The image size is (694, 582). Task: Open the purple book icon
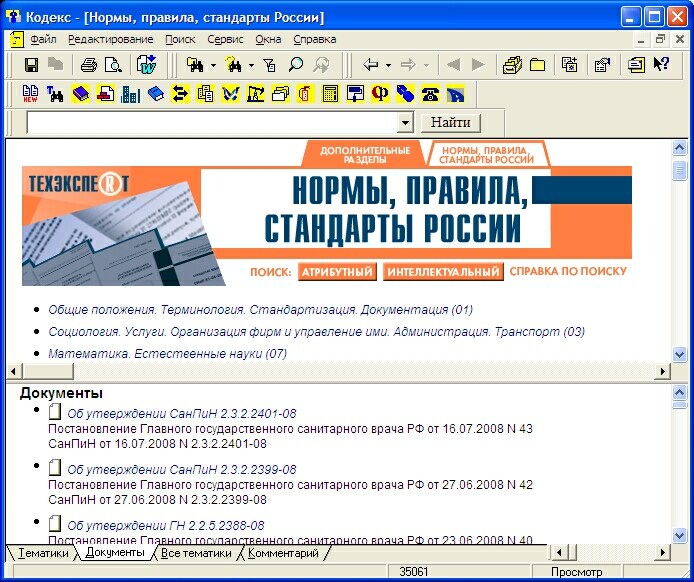point(81,94)
